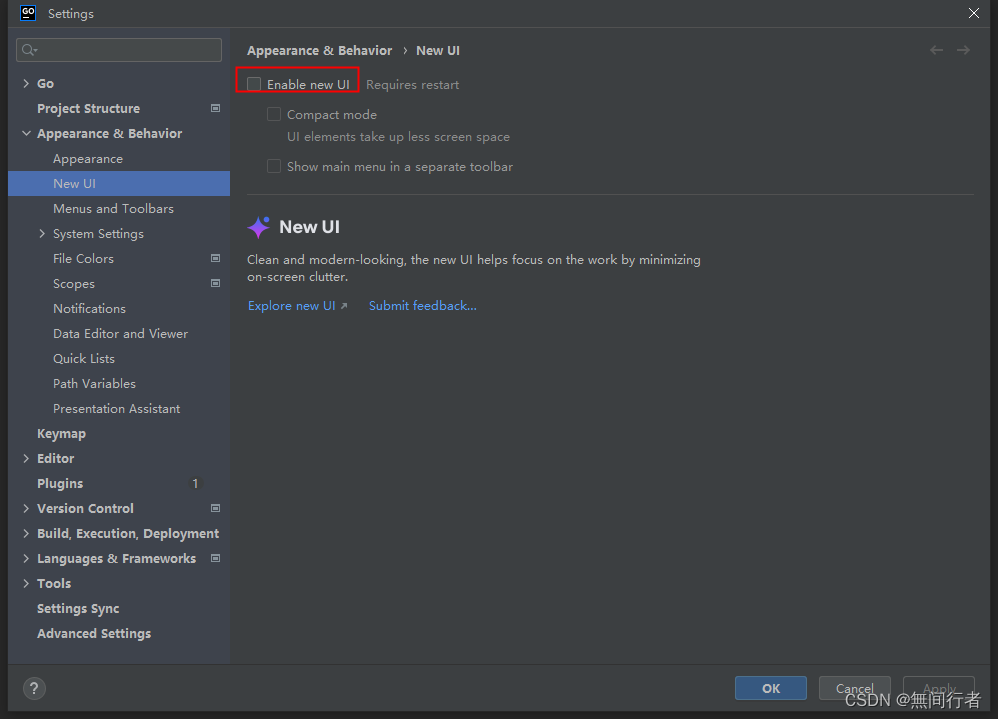Image resolution: width=998 pixels, height=719 pixels.
Task: Click the Apply button
Action: pos(939,688)
